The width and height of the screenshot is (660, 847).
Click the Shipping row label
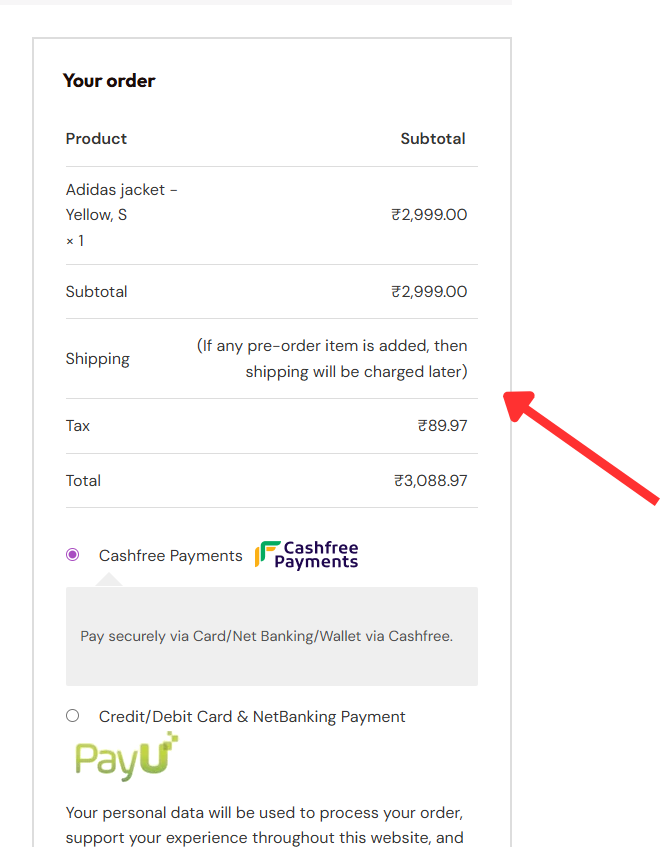(x=98, y=359)
